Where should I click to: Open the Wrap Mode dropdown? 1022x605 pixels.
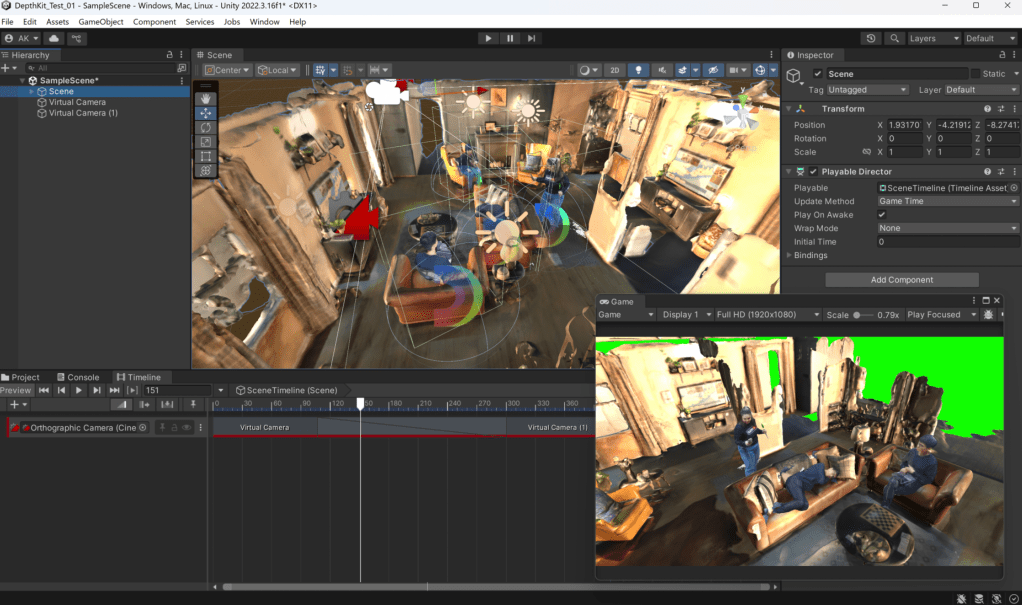pyautogui.click(x=947, y=228)
